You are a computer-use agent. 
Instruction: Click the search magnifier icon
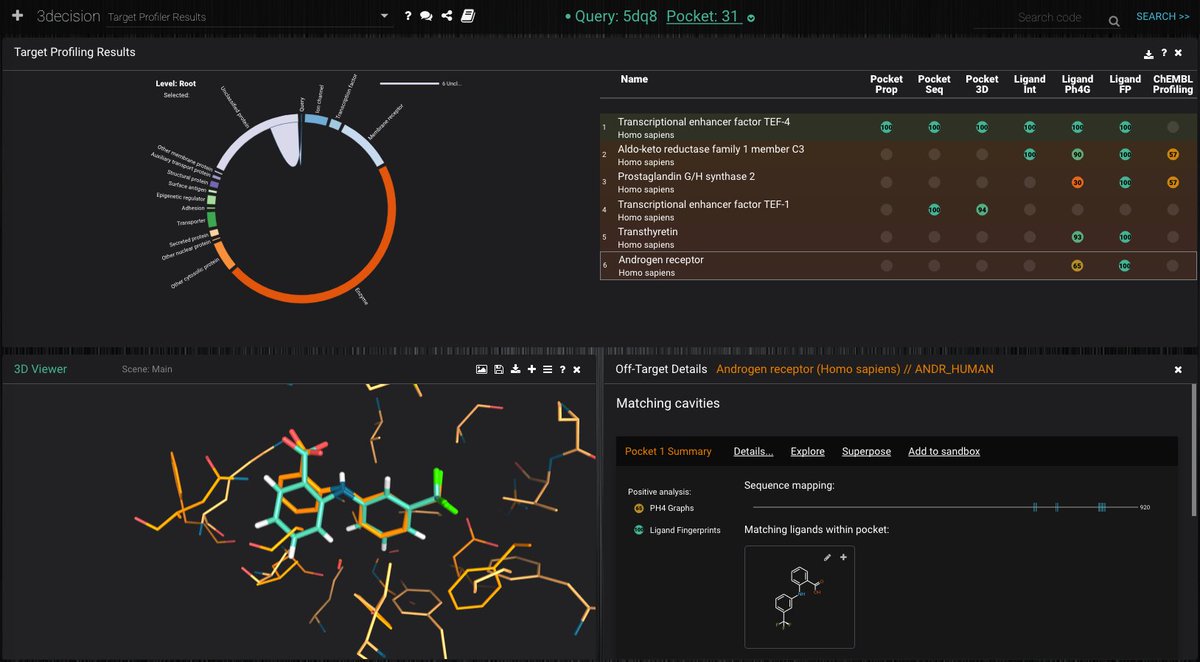[x=1114, y=20]
